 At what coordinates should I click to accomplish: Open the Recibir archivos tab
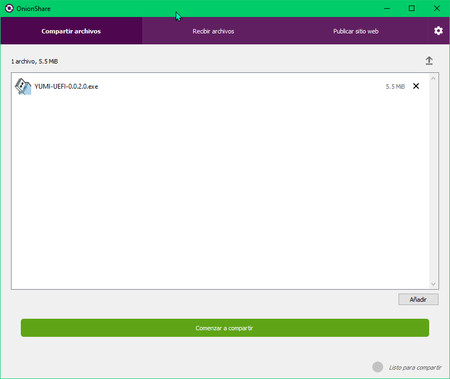coord(213,31)
